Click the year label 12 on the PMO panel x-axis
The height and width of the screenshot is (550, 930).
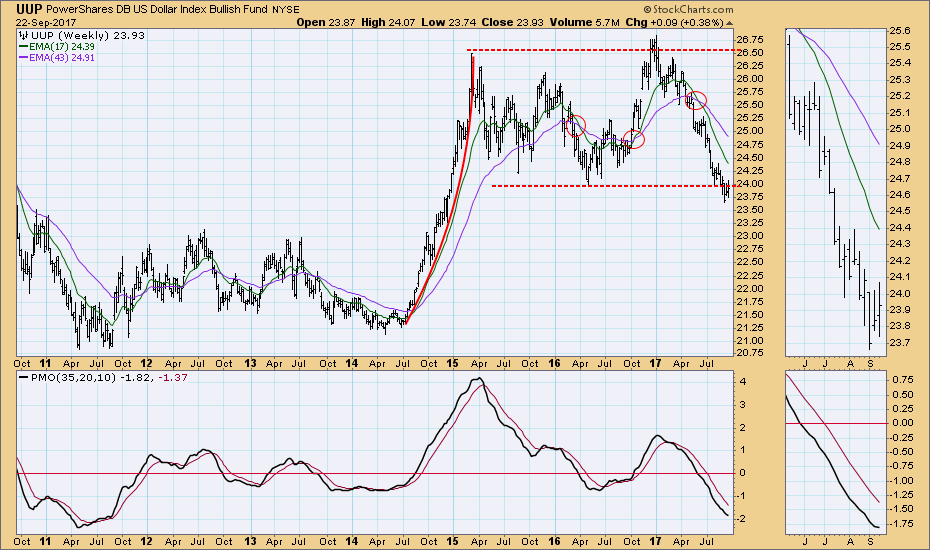click(146, 541)
